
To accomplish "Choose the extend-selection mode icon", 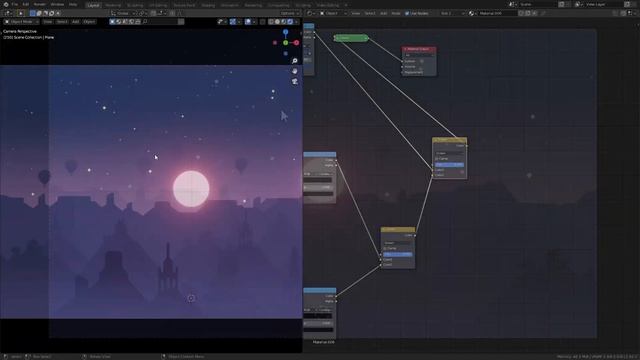I will [39, 13].
